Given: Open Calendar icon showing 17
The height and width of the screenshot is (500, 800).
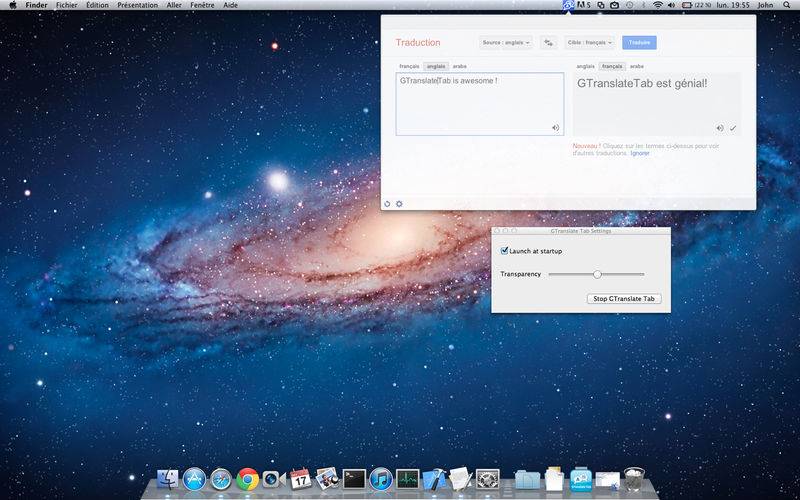Looking at the screenshot, I should point(301,479).
